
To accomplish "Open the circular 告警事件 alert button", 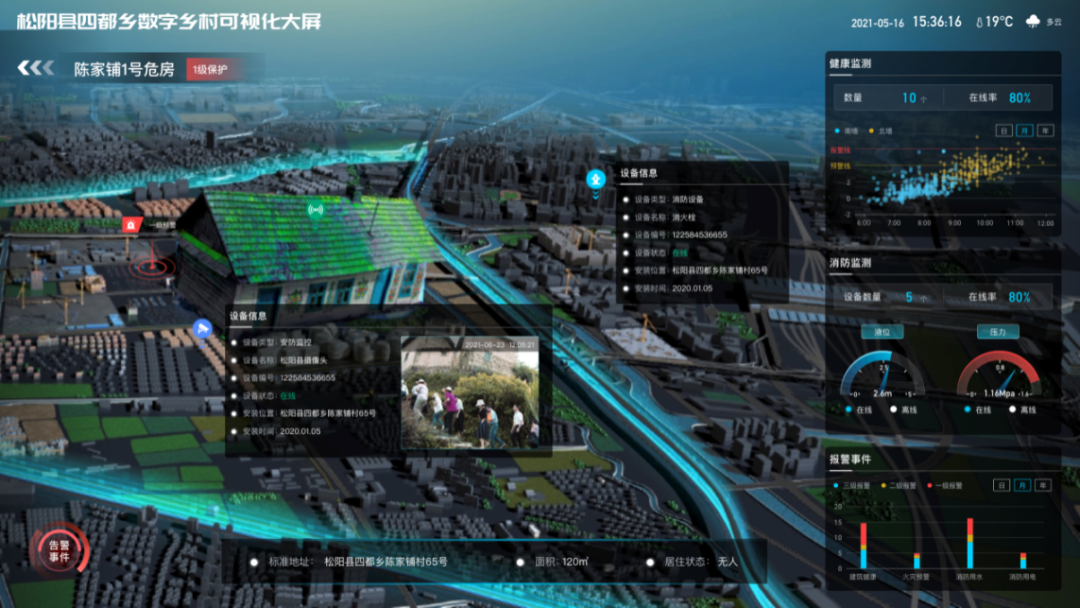I will click(x=59, y=551).
